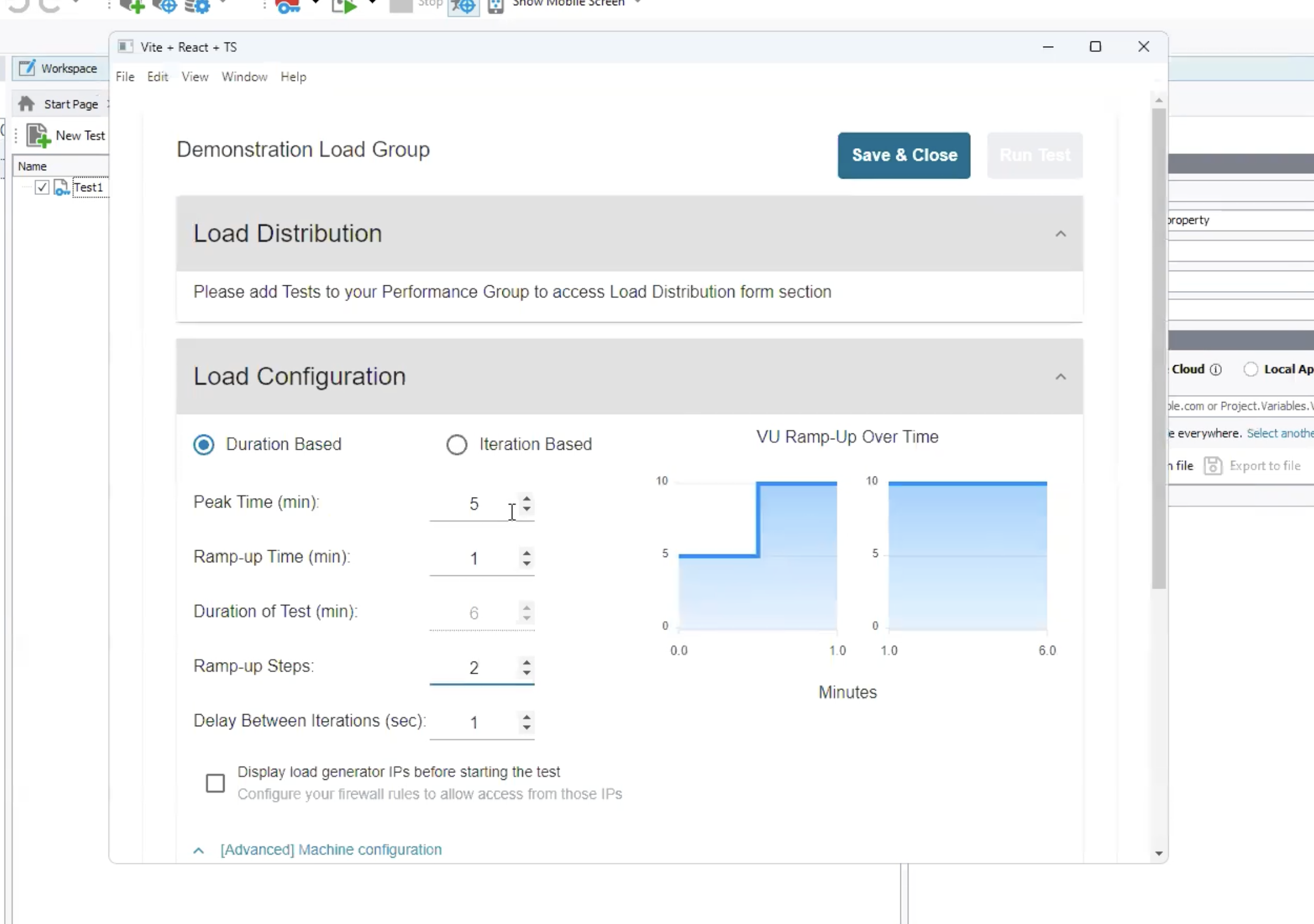
Task: Select the Iteration Based radio button
Action: [x=456, y=444]
